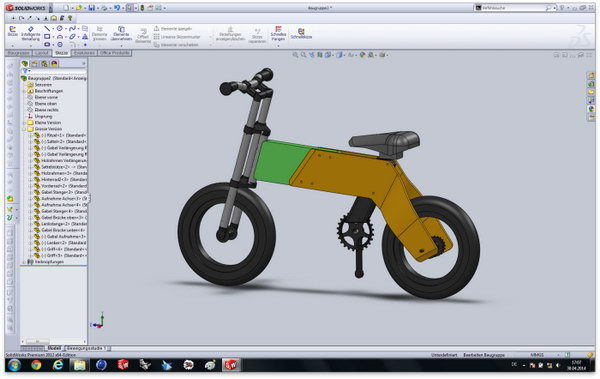Screen dimensions: 600x379
Task: Click Elemente übernehmen convert entities
Action: 121,33
